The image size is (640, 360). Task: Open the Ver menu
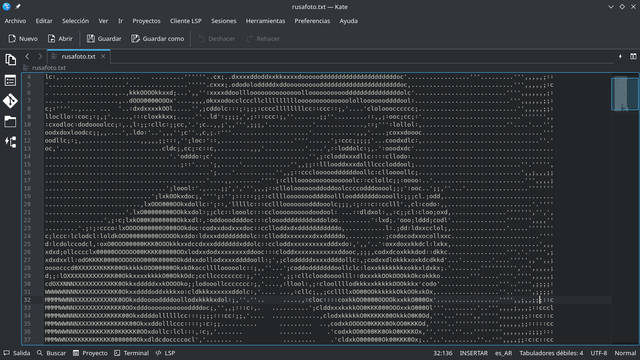[103, 21]
